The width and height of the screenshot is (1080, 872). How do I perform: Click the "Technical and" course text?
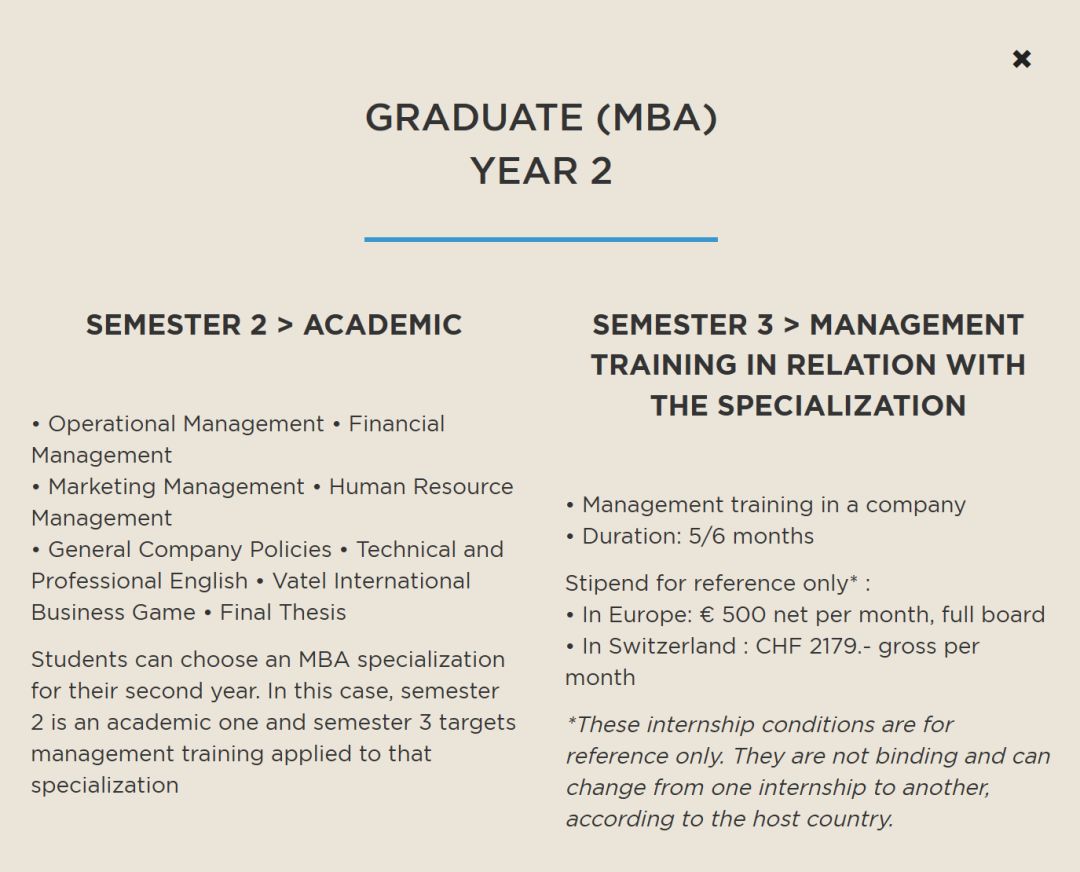click(429, 550)
